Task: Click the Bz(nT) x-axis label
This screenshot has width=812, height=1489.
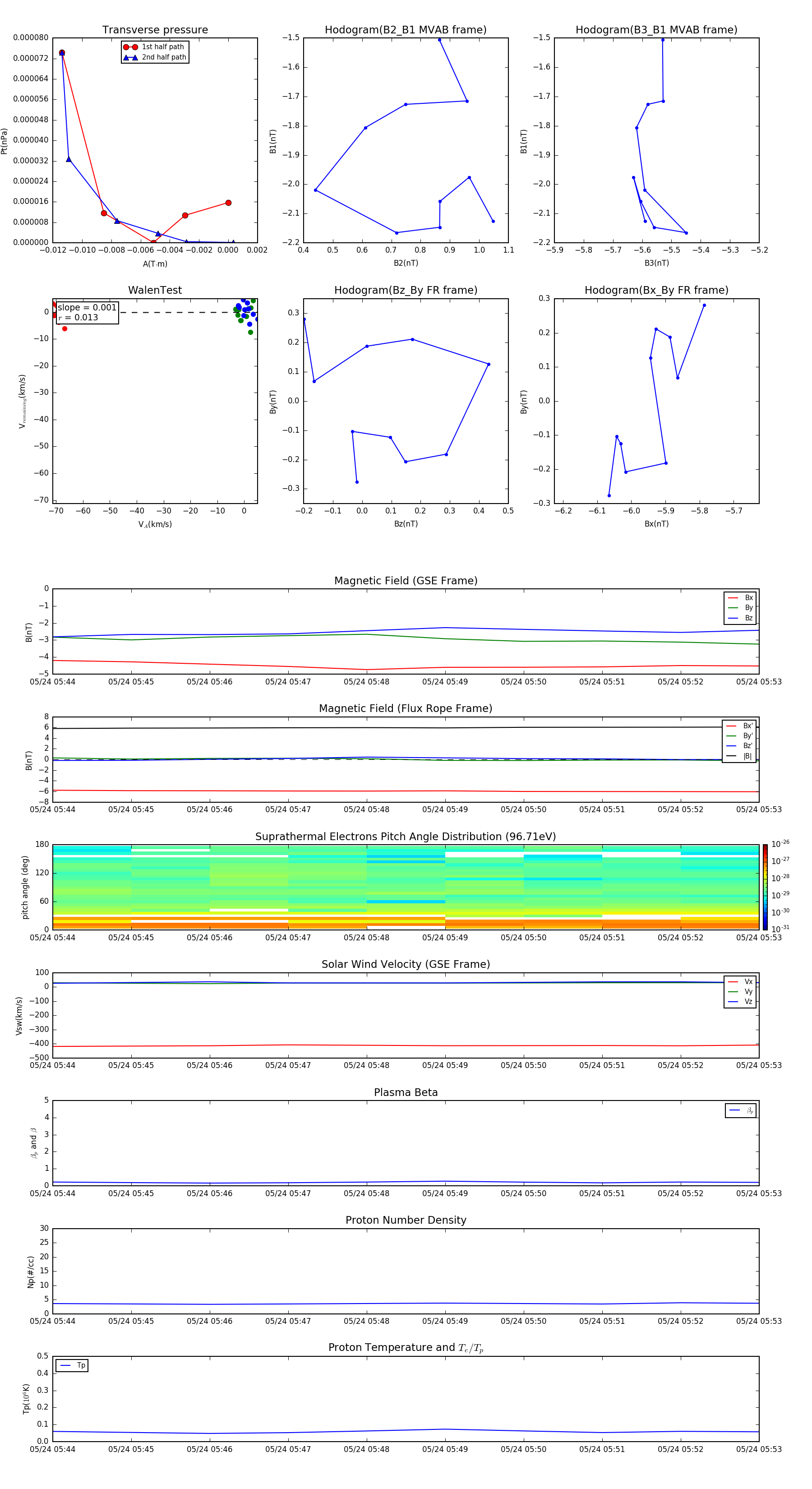Action: 406,524
